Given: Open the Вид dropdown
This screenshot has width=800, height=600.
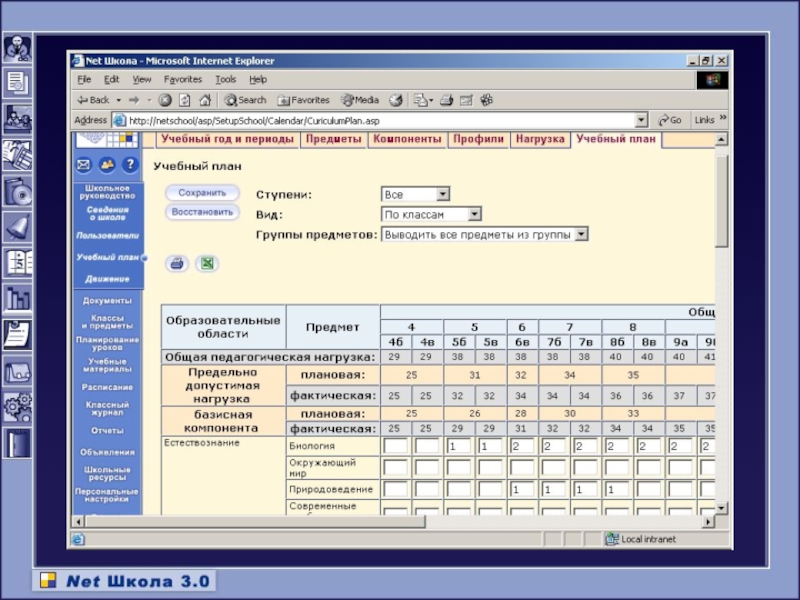Looking at the screenshot, I should tap(431, 214).
